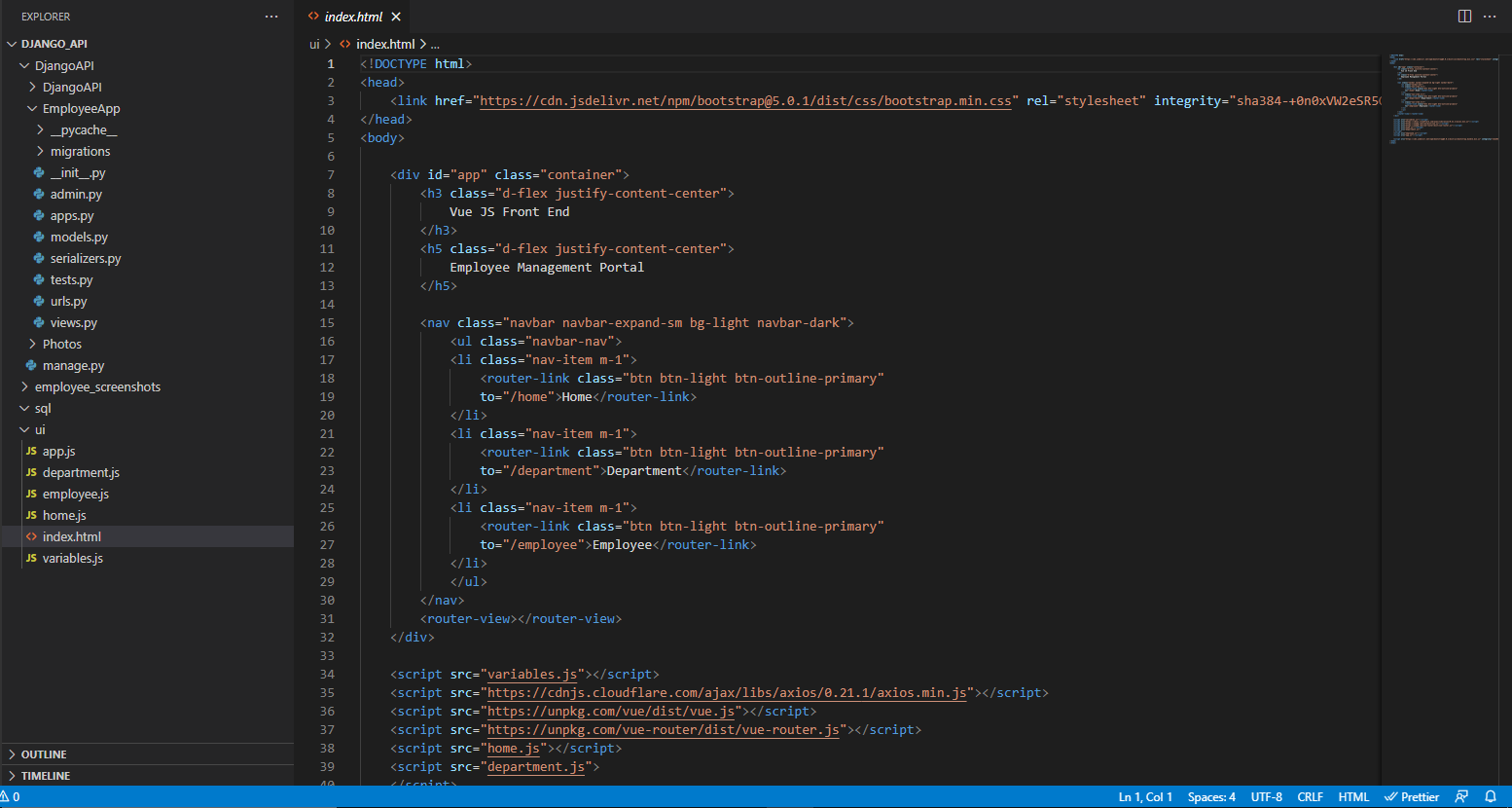Open editor more actions ellipsis
Screen dimensions: 1512x808
pyautogui.click(x=1490, y=17)
